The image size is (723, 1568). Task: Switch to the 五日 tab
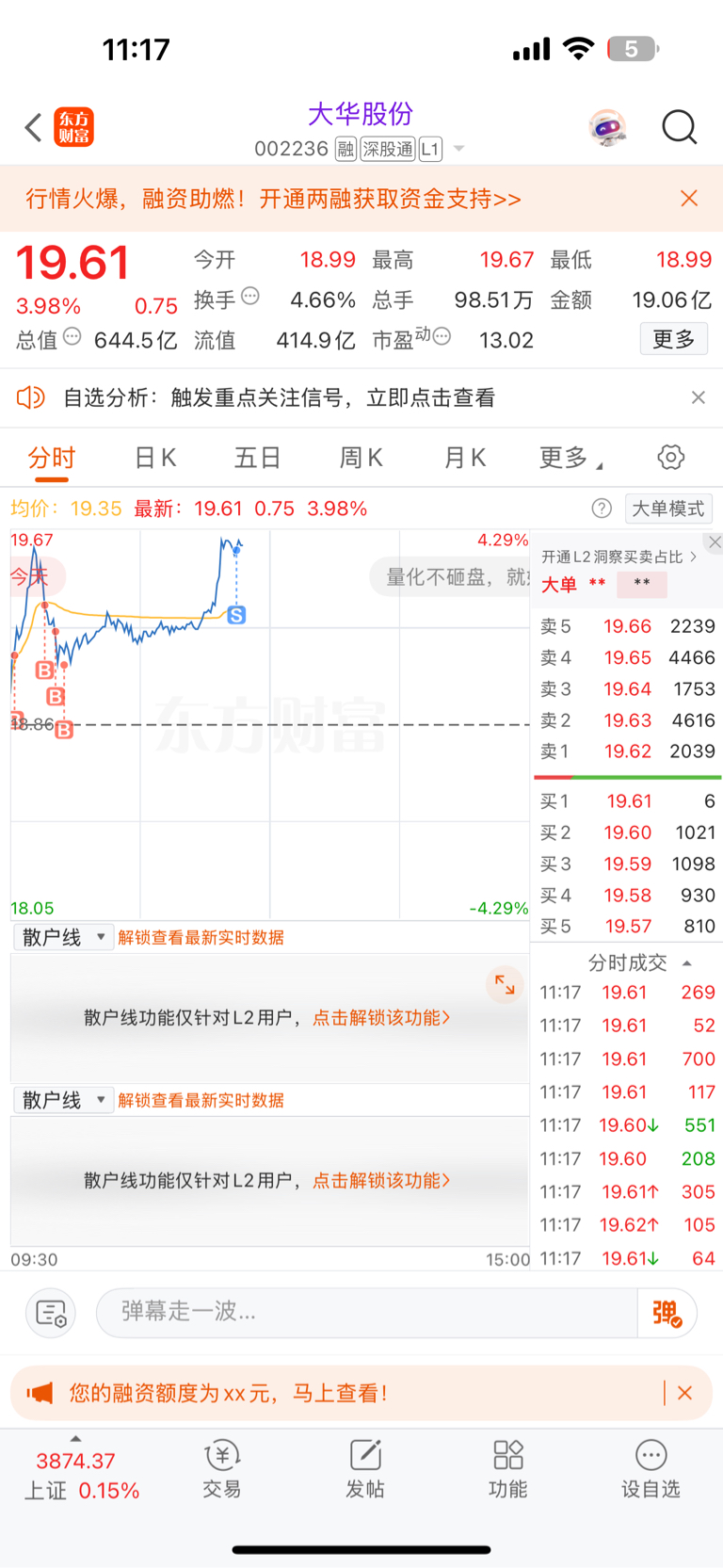click(x=258, y=459)
